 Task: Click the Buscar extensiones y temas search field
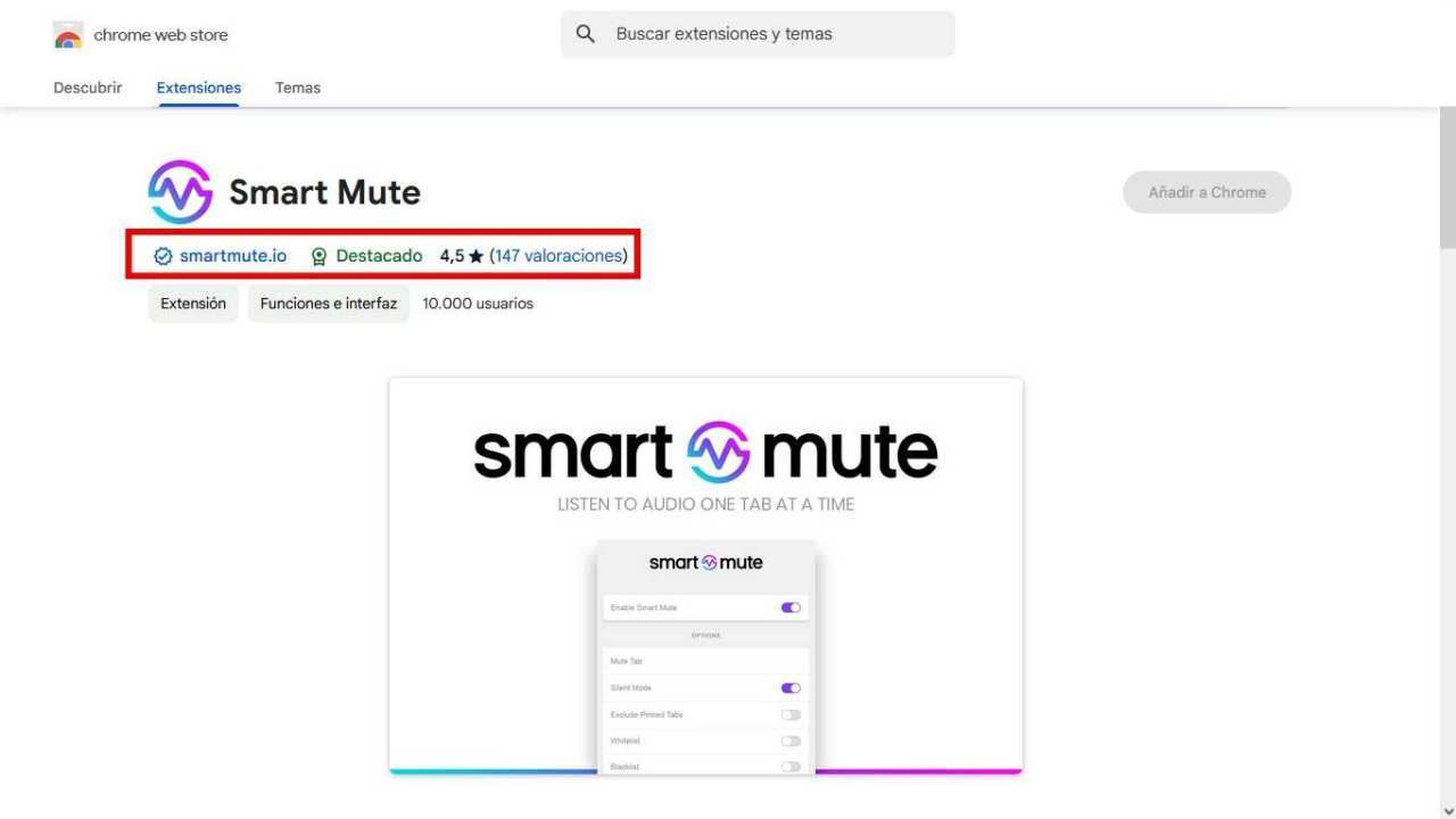757,34
